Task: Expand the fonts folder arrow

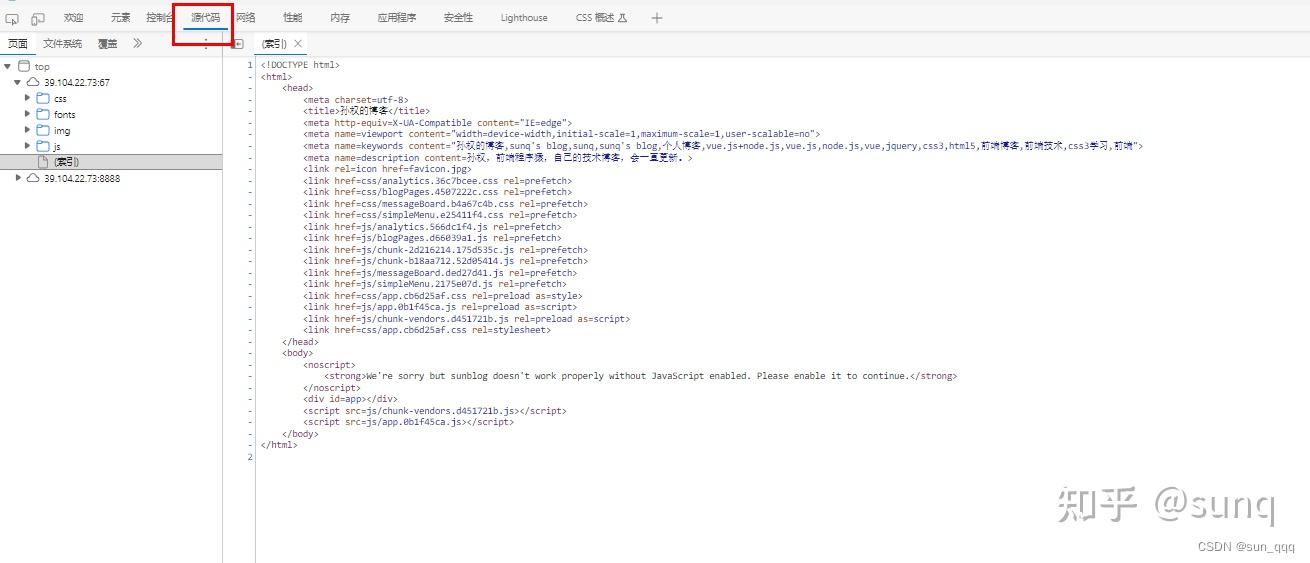Action: pos(28,114)
